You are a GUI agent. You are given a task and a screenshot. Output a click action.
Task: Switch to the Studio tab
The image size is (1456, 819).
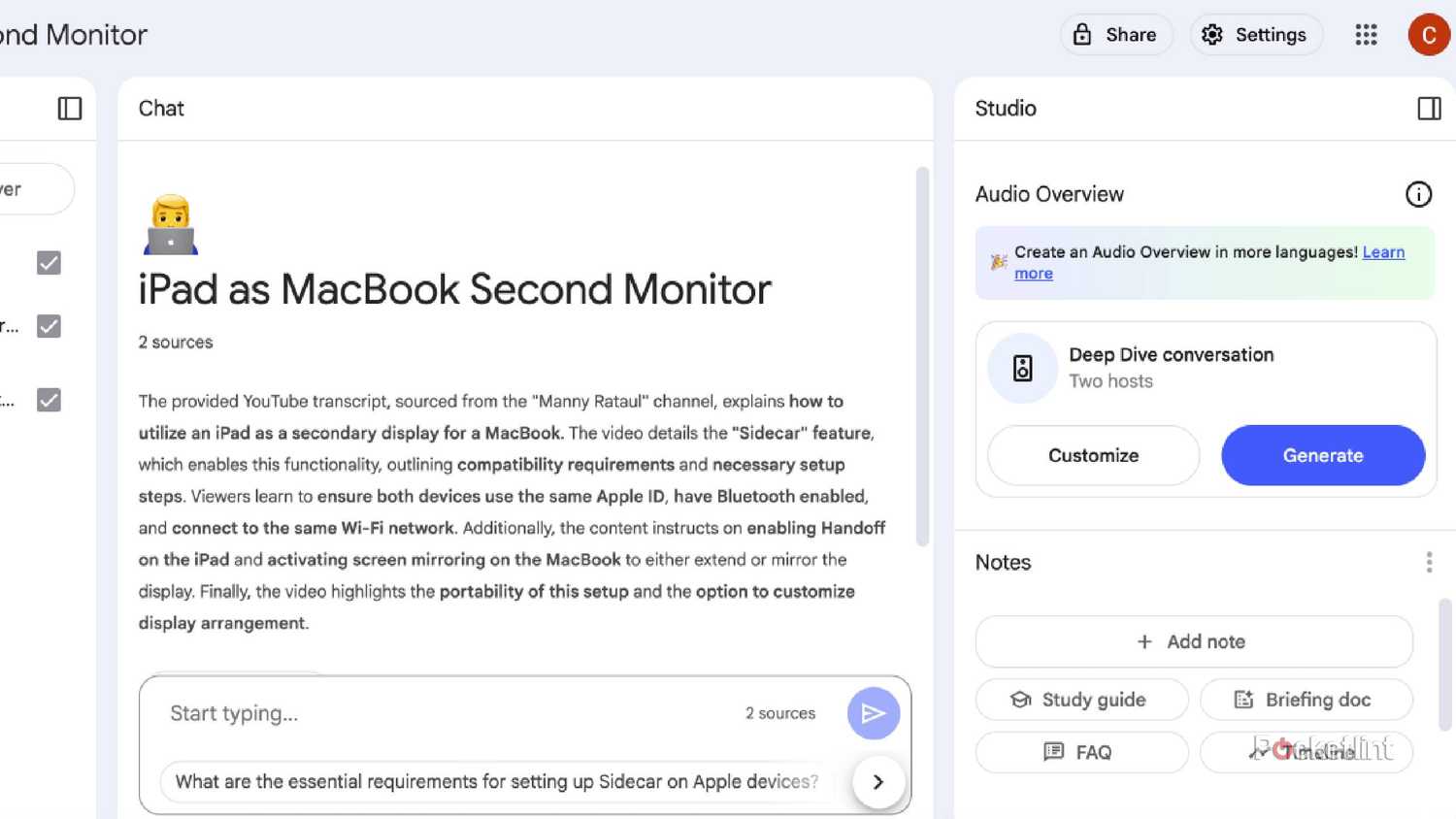pos(1005,108)
